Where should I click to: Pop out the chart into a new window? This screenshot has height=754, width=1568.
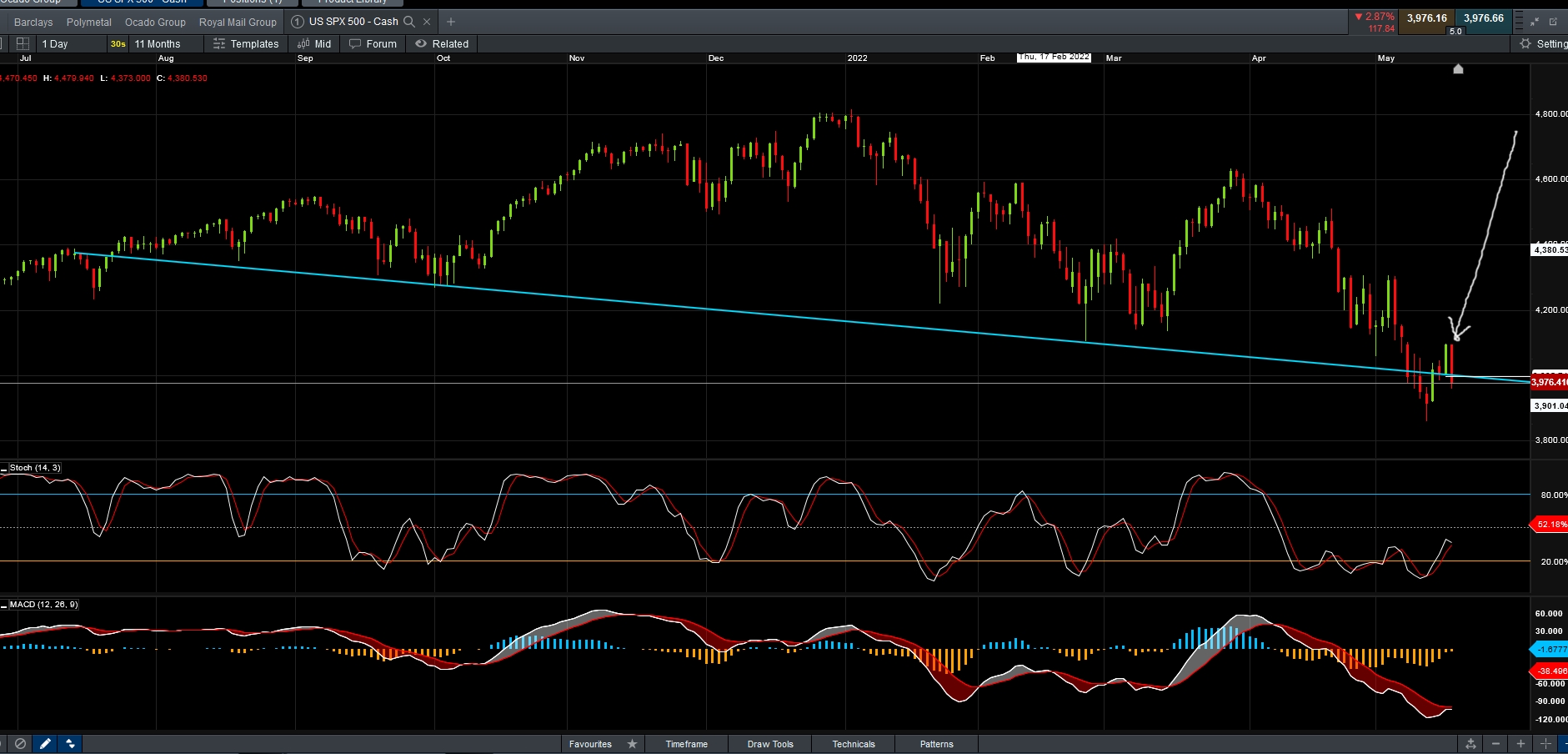[x=1554, y=22]
